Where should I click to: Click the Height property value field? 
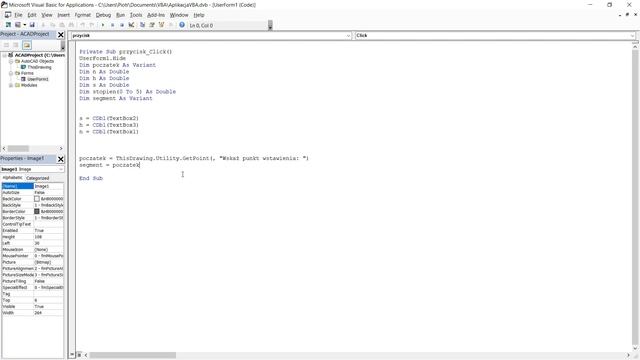pyautogui.click(x=48, y=237)
